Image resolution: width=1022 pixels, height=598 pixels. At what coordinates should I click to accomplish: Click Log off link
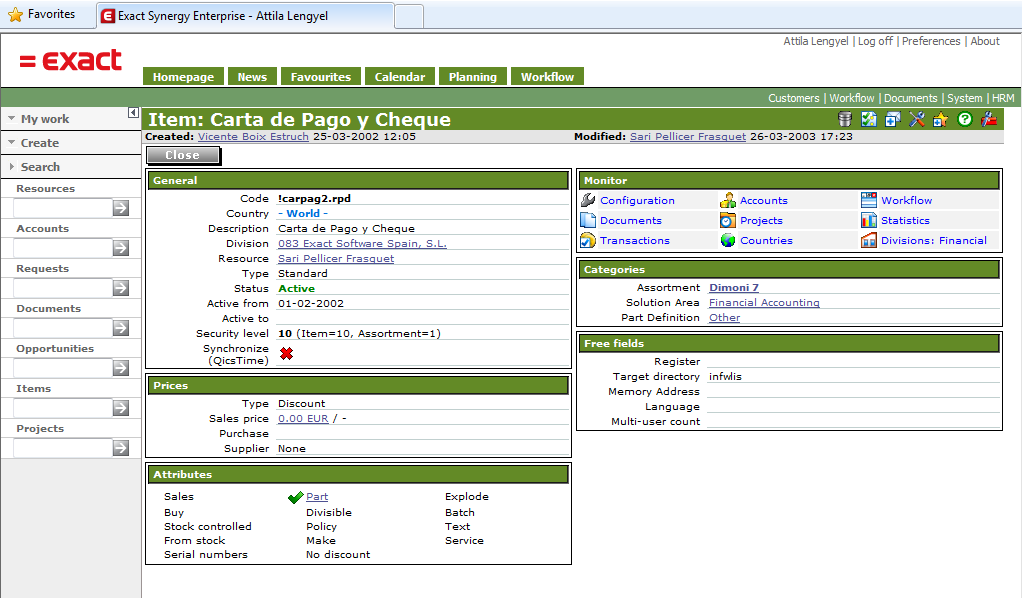tap(875, 41)
